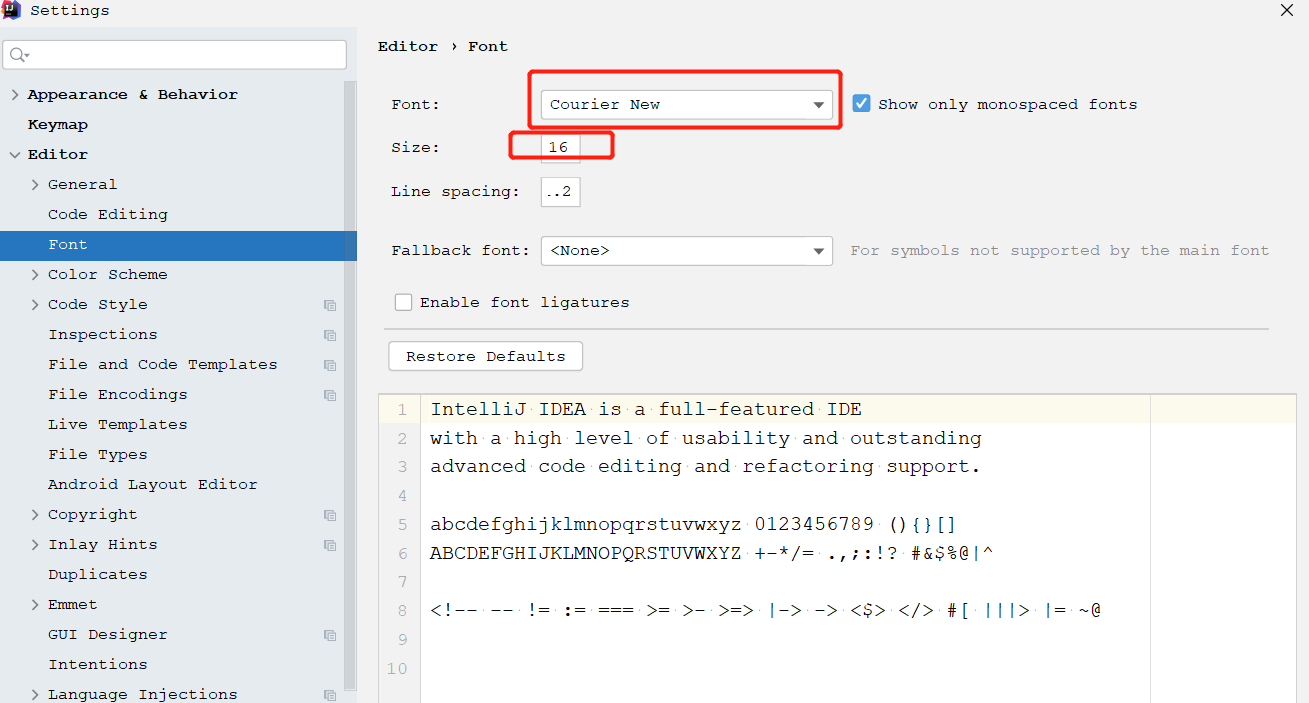The width and height of the screenshot is (1309, 703).
Task: Collapse the Editor section
Action: [x=14, y=155]
